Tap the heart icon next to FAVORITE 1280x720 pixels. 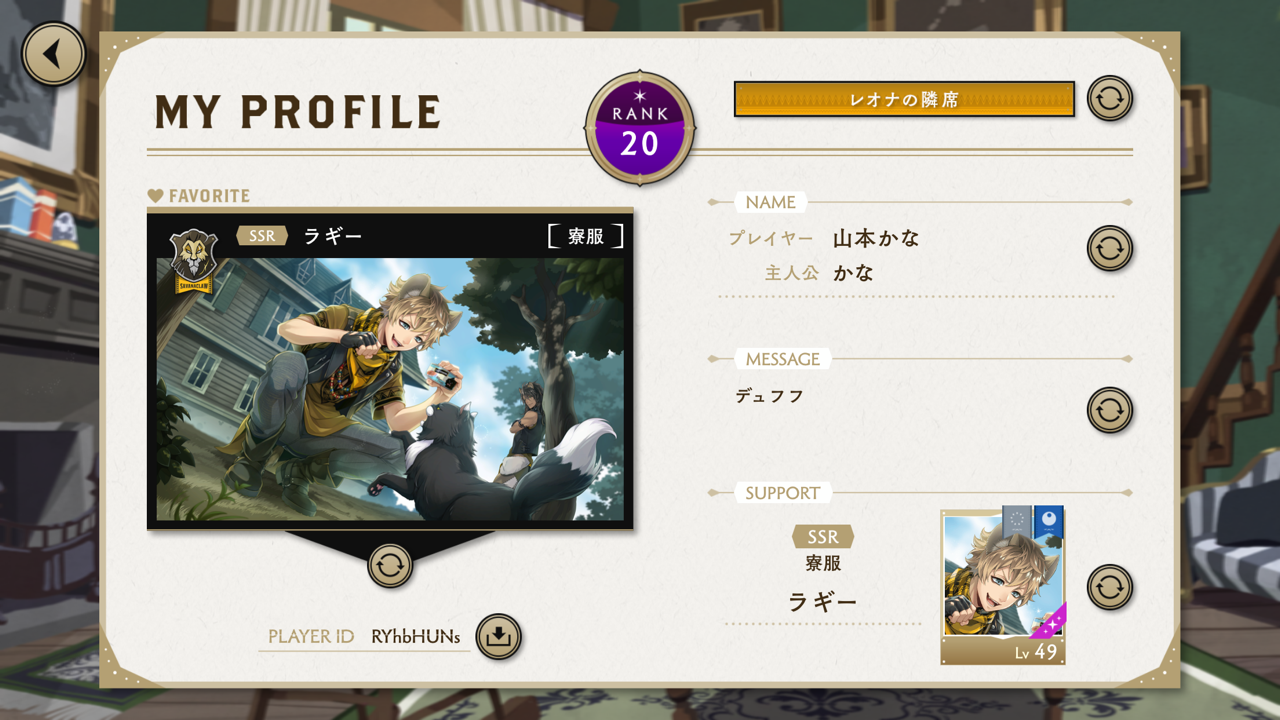(155, 196)
